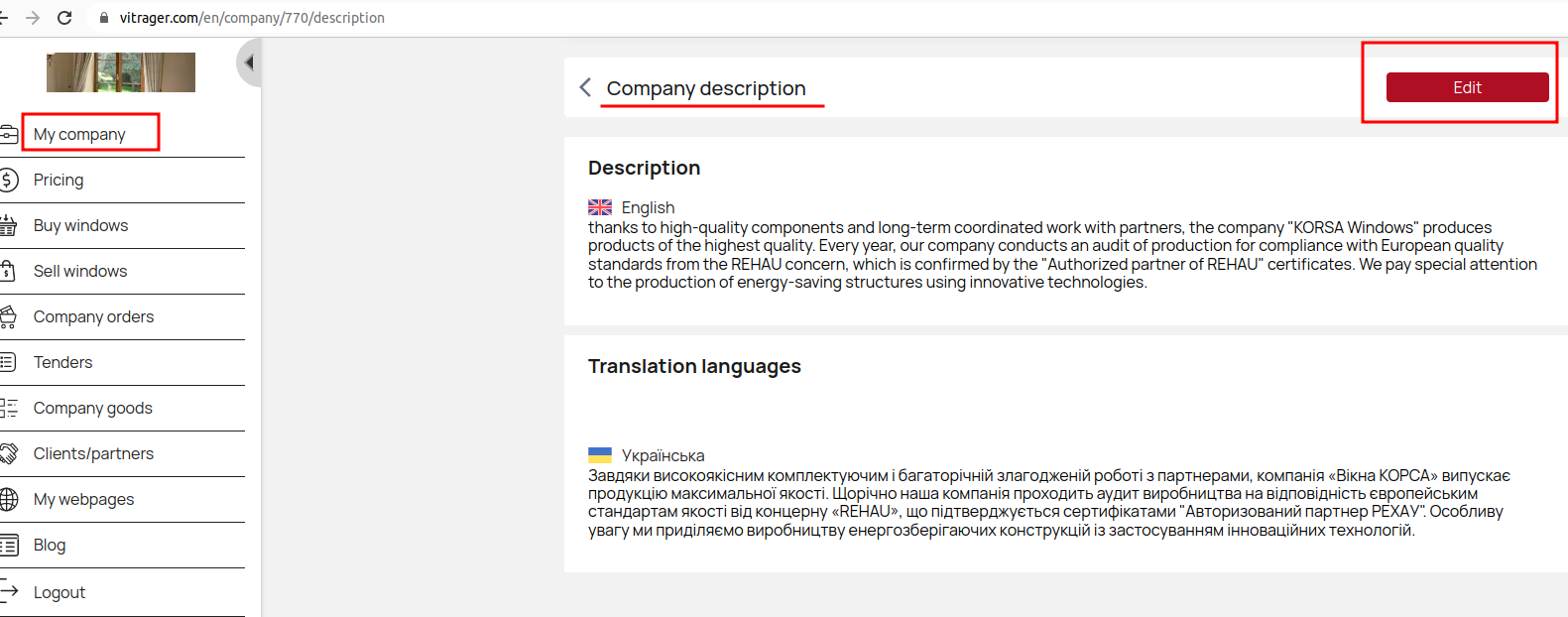Click the briefcase icon beside My company
The width and height of the screenshot is (1568, 617).
click(8, 134)
